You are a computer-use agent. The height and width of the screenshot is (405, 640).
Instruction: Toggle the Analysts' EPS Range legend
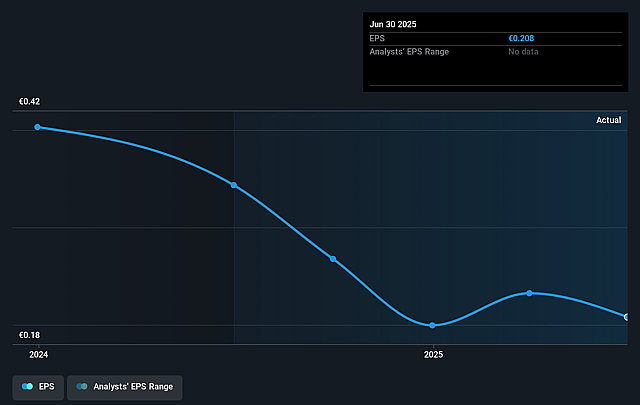click(x=124, y=387)
